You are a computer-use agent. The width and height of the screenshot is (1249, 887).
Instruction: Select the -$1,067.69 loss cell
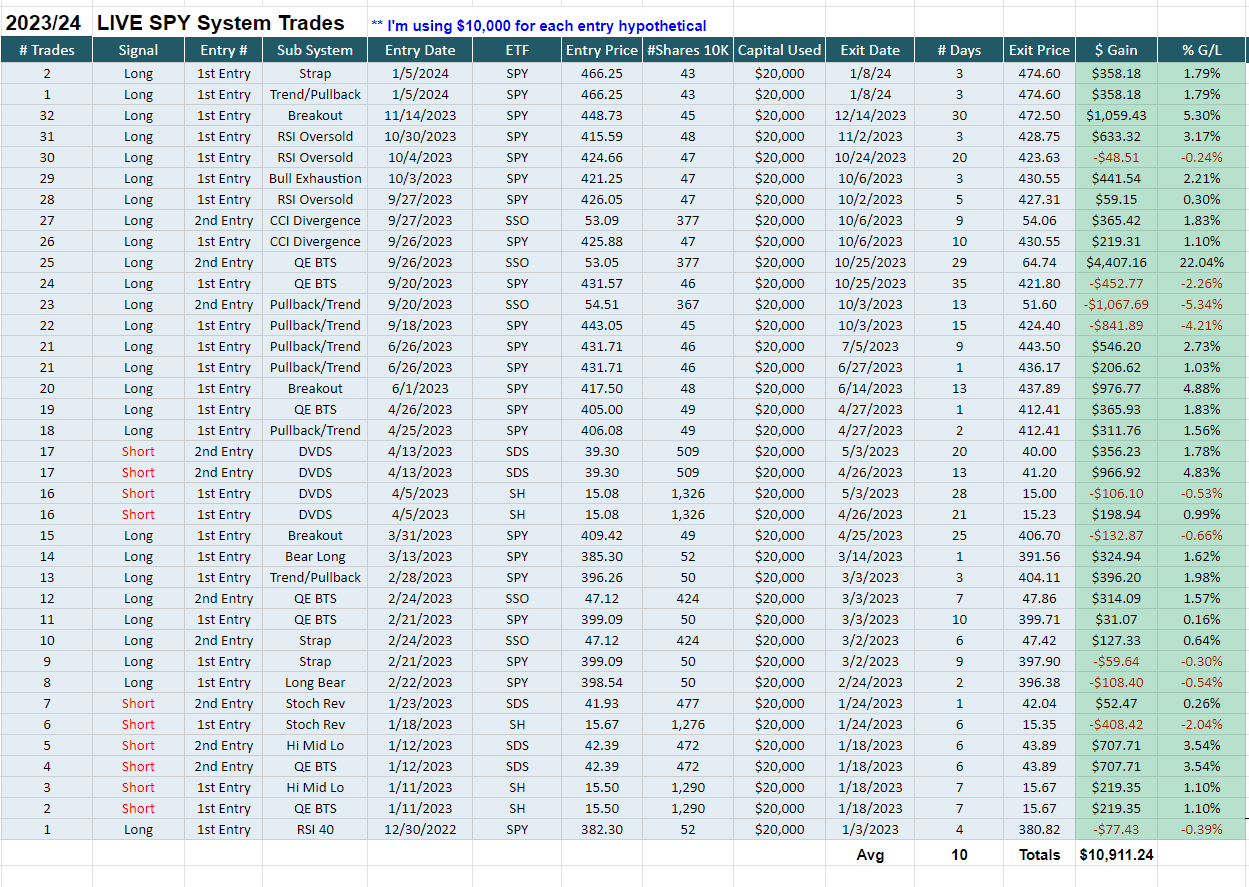1116,304
